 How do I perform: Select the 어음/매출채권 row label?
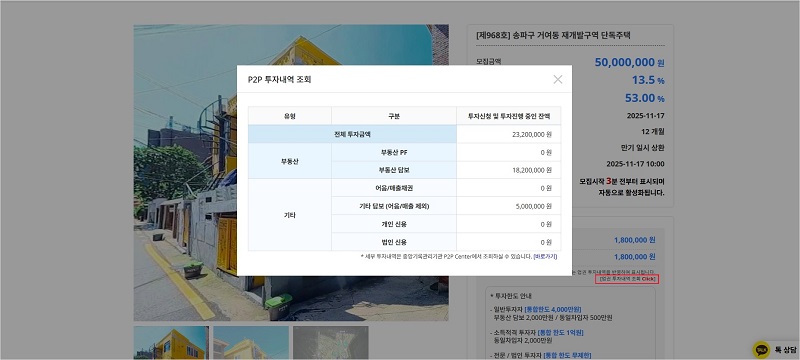tap(394, 188)
